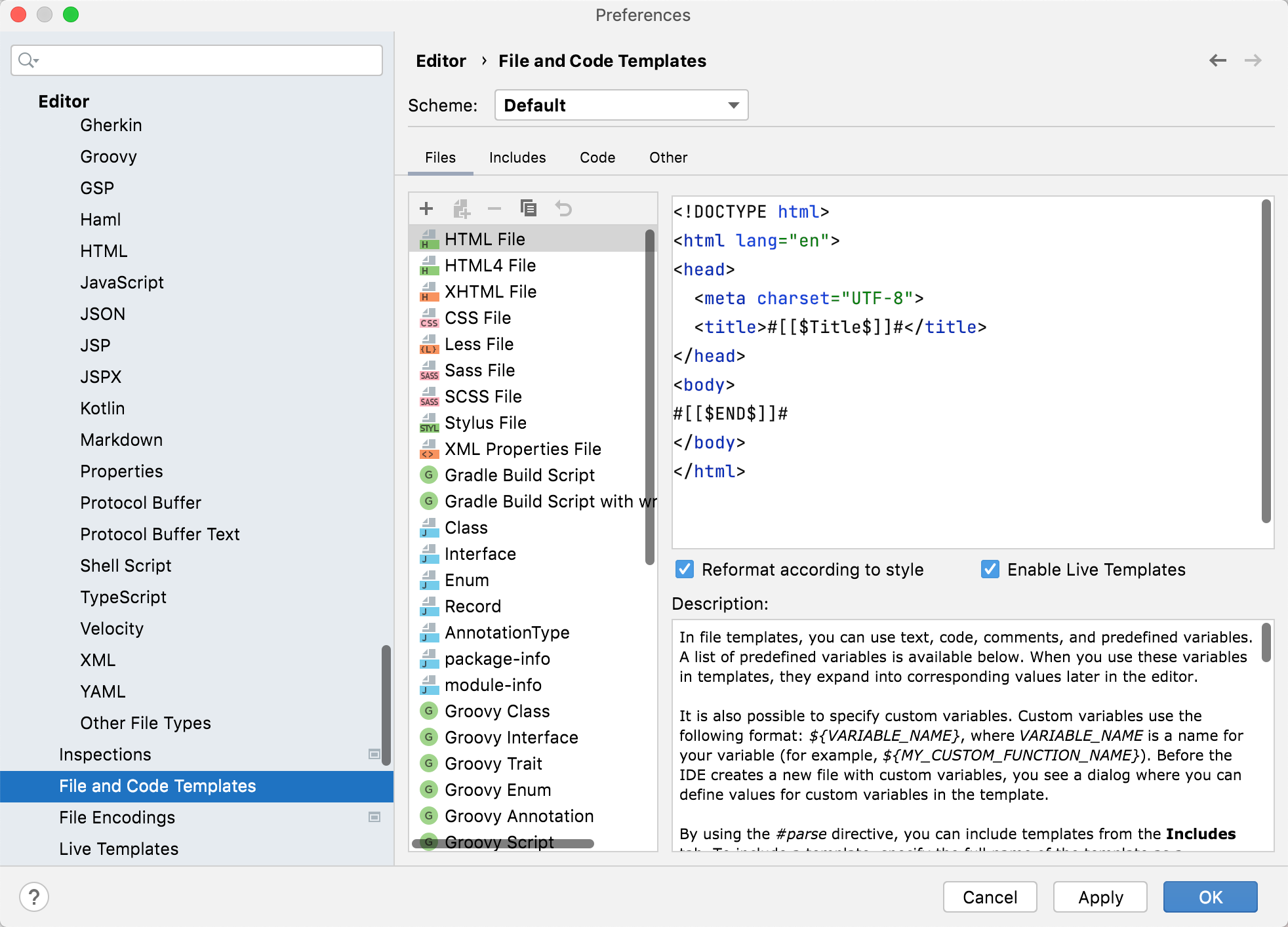Select the XML Properties File icon
The image size is (1288, 927).
(x=428, y=449)
